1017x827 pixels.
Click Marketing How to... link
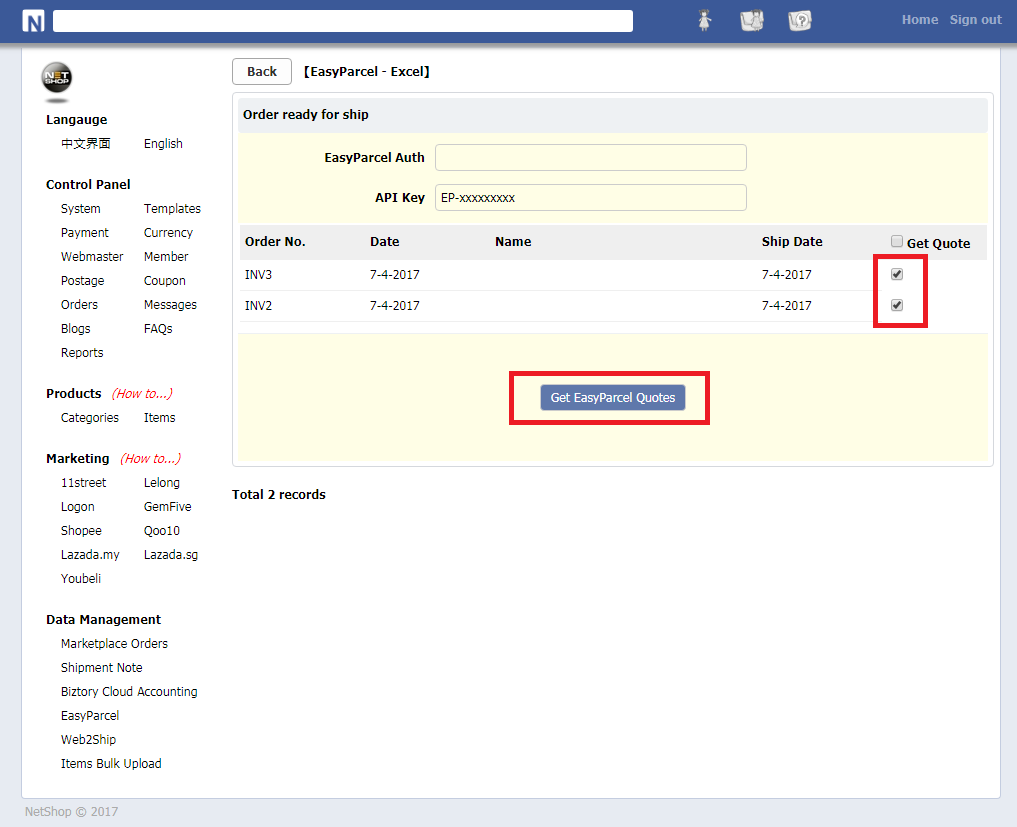(150, 458)
